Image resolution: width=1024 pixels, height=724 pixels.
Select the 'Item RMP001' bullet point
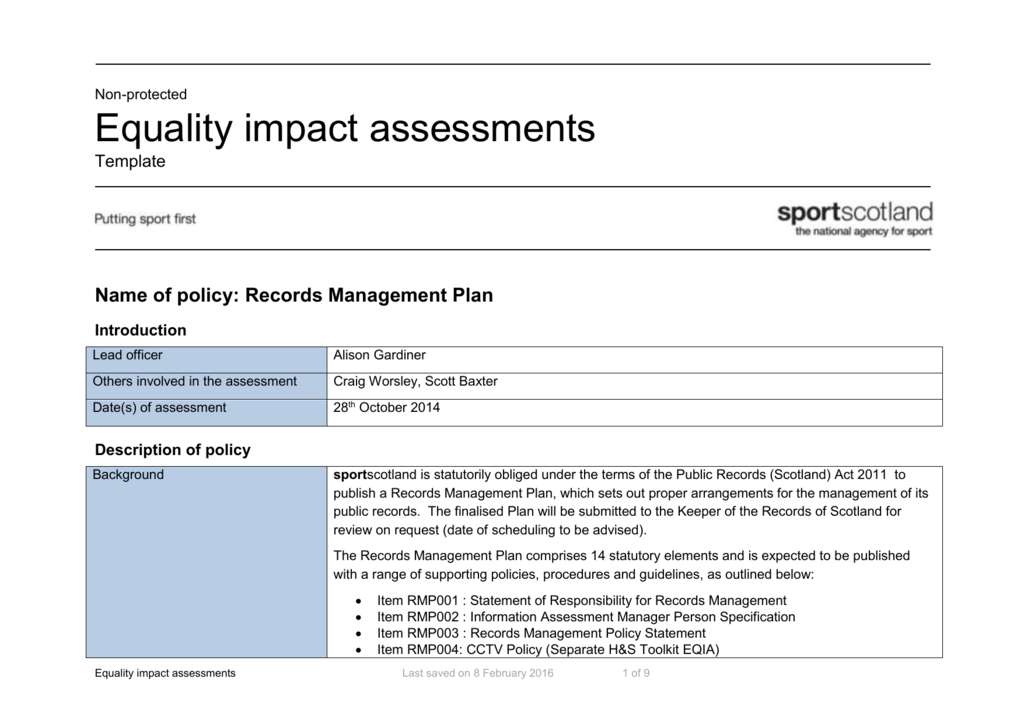pos(562,601)
